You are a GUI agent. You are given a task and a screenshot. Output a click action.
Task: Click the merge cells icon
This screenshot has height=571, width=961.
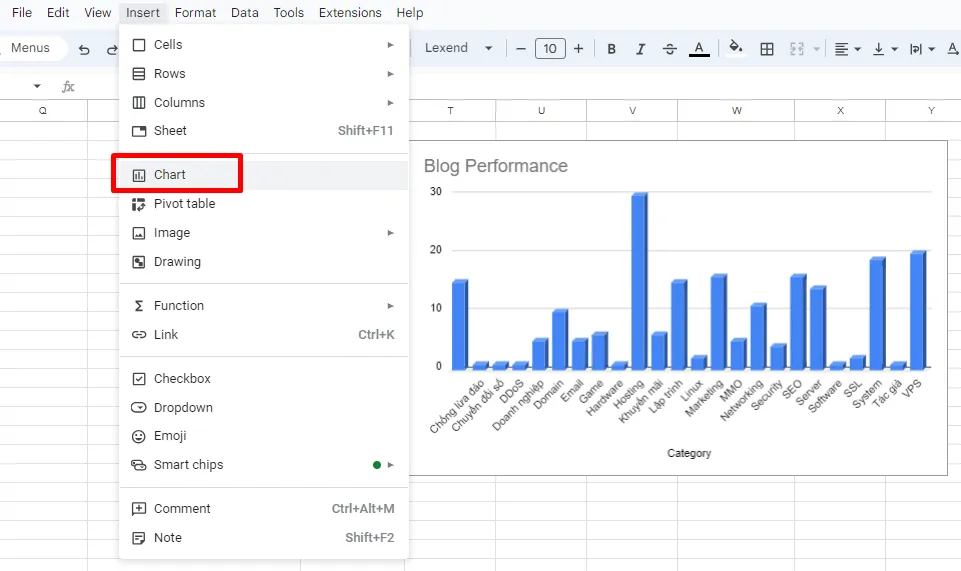[796, 49]
